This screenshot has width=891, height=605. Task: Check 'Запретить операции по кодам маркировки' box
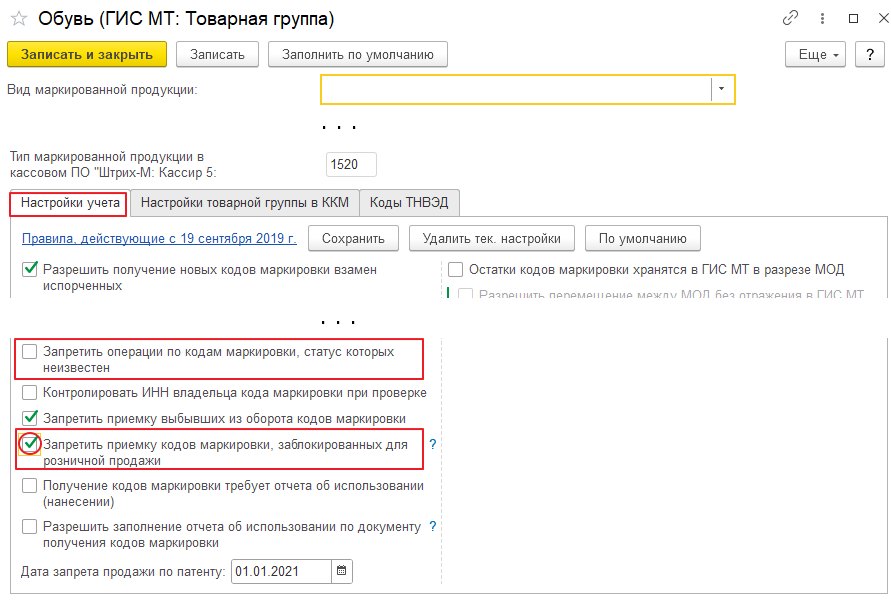tap(30, 352)
